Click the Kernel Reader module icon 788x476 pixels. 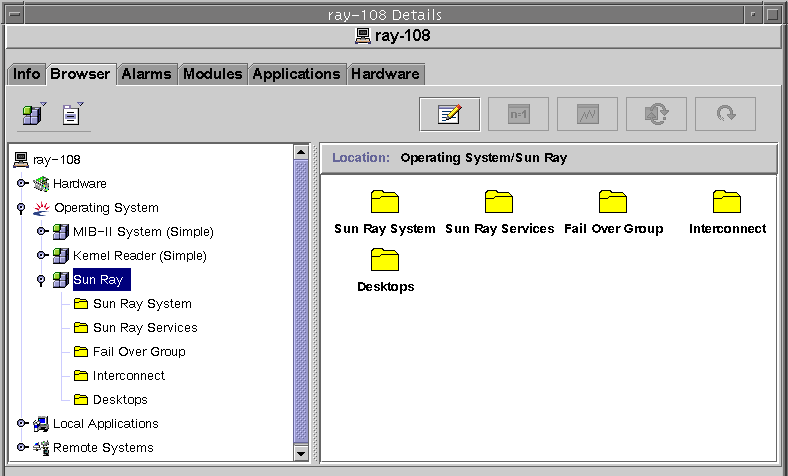pyautogui.click(x=61, y=256)
